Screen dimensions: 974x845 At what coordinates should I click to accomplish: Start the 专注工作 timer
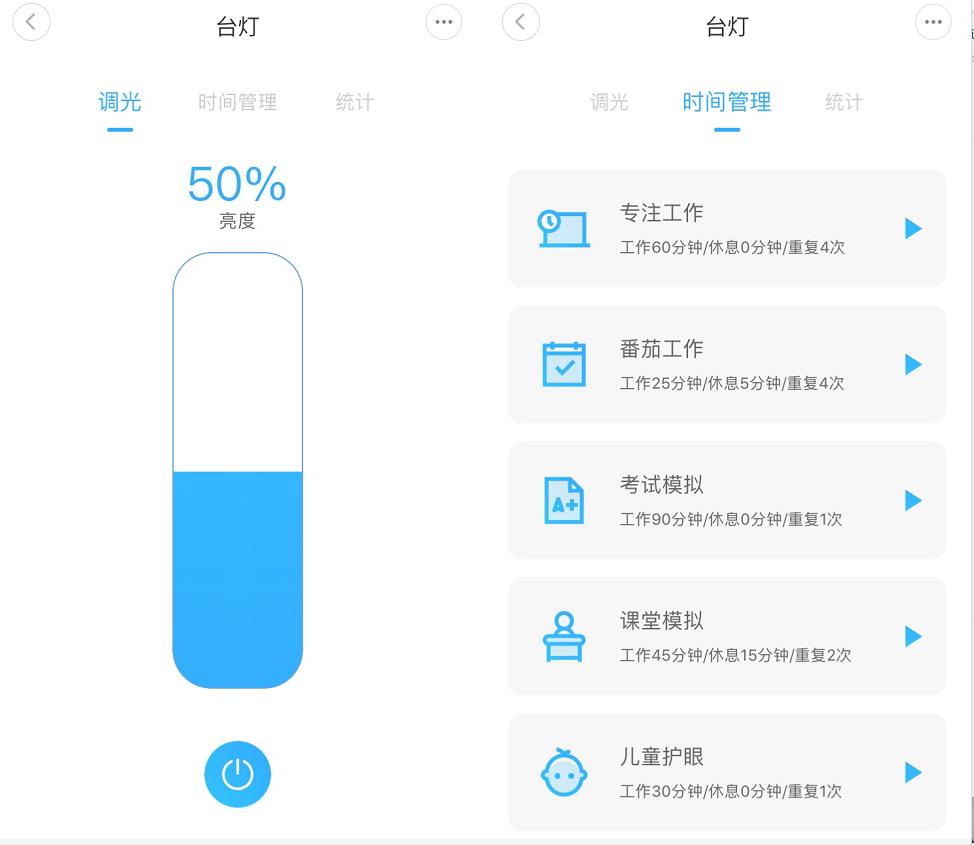912,228
